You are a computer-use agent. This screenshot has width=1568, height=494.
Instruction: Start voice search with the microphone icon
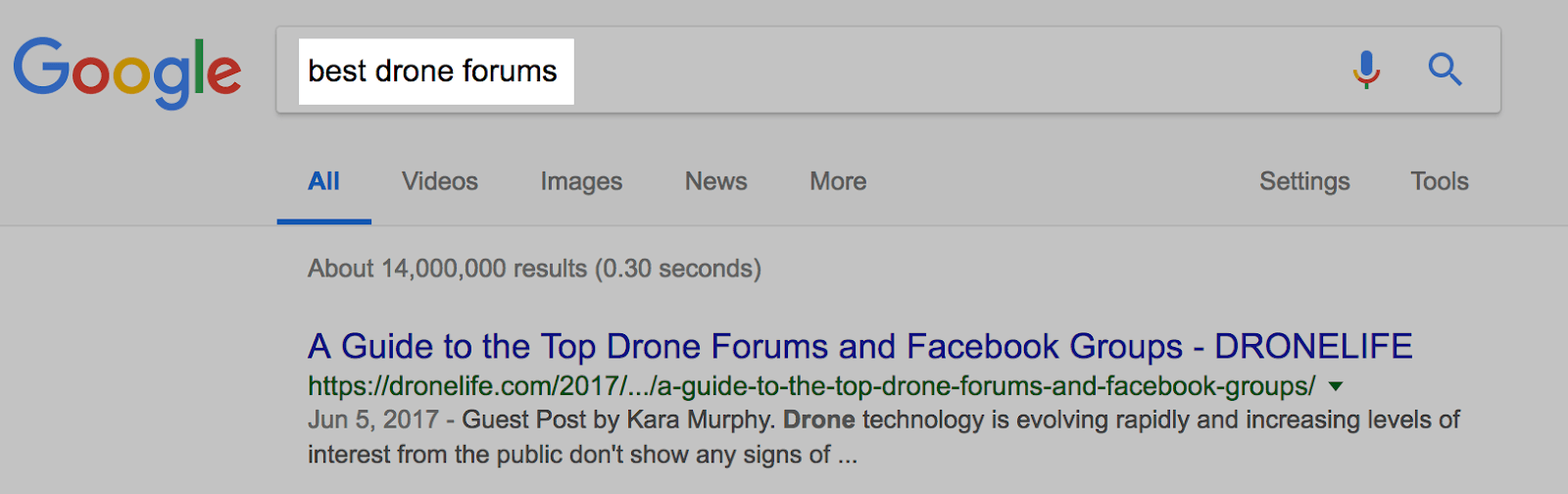(1366, 70)
